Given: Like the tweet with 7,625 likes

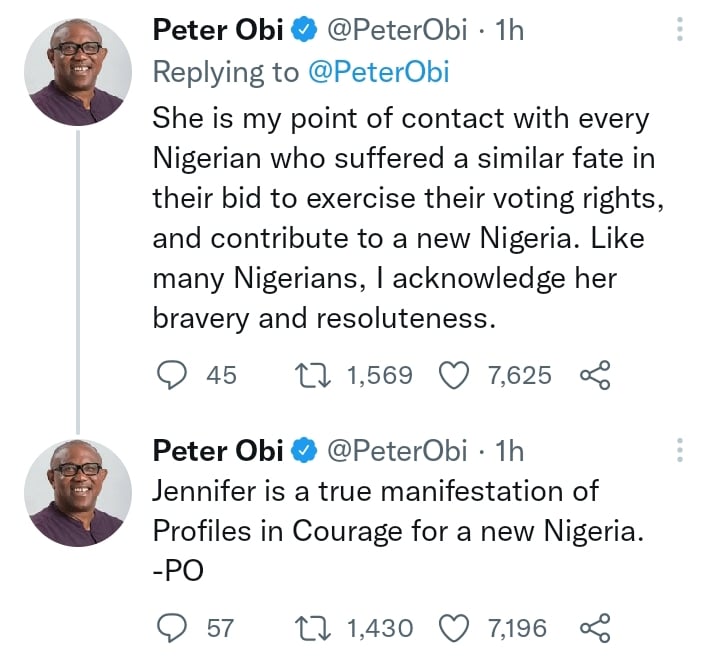Looking at the screenshot, I should point(456,375).
